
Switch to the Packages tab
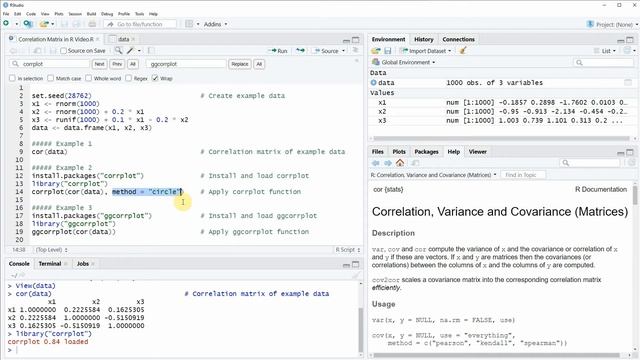coord(426,151)
